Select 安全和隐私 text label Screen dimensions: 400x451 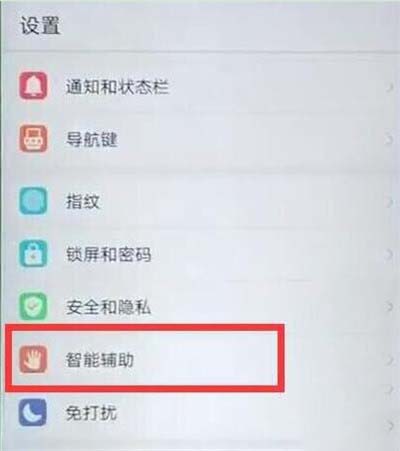[x=108, y=307]
